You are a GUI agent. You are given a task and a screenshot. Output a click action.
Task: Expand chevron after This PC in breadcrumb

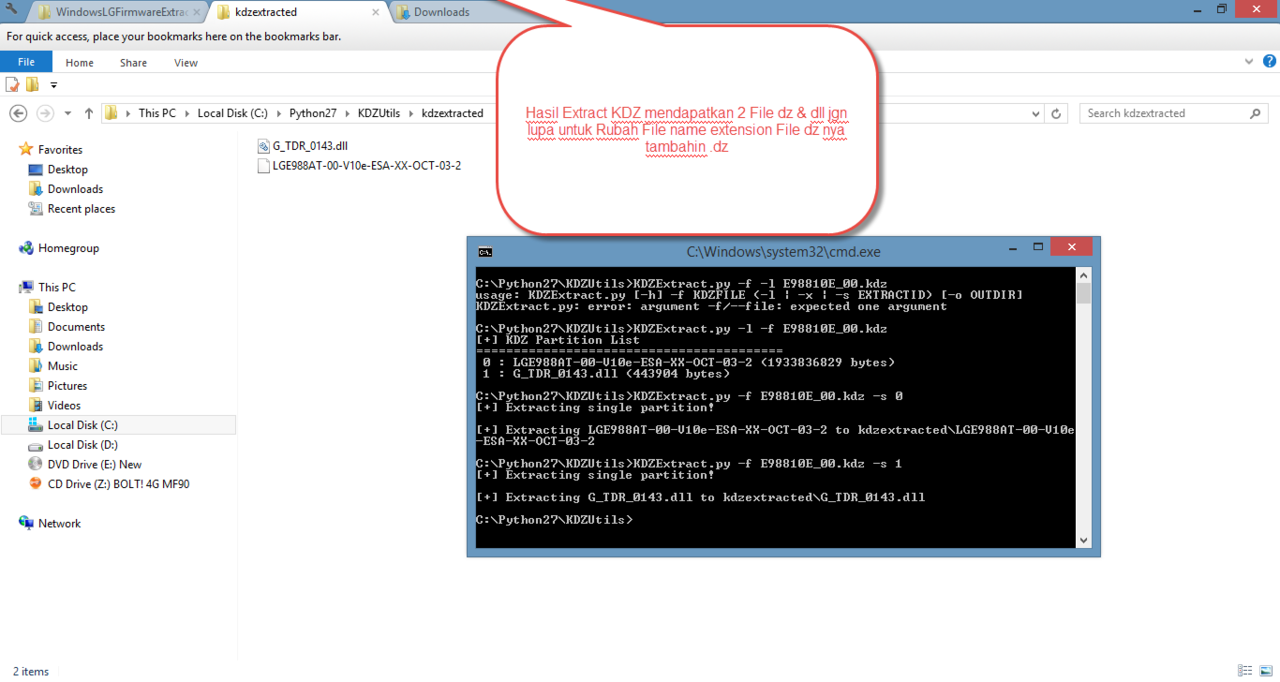186,114
